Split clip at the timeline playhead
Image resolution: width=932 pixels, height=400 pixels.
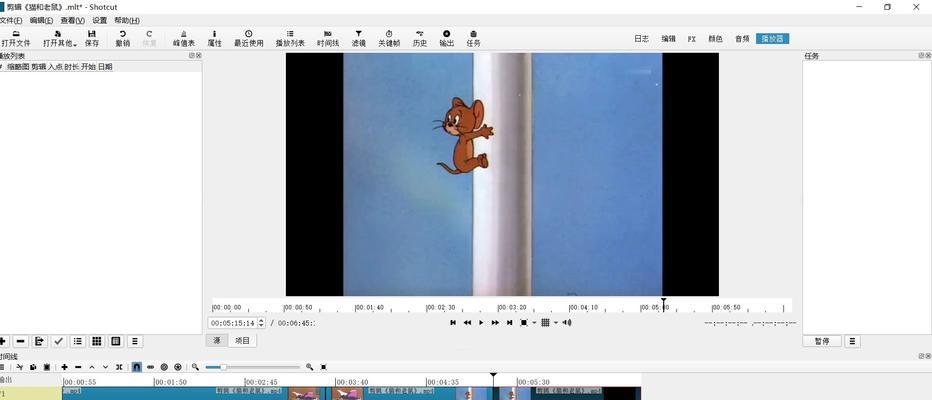tap(119, 367)
